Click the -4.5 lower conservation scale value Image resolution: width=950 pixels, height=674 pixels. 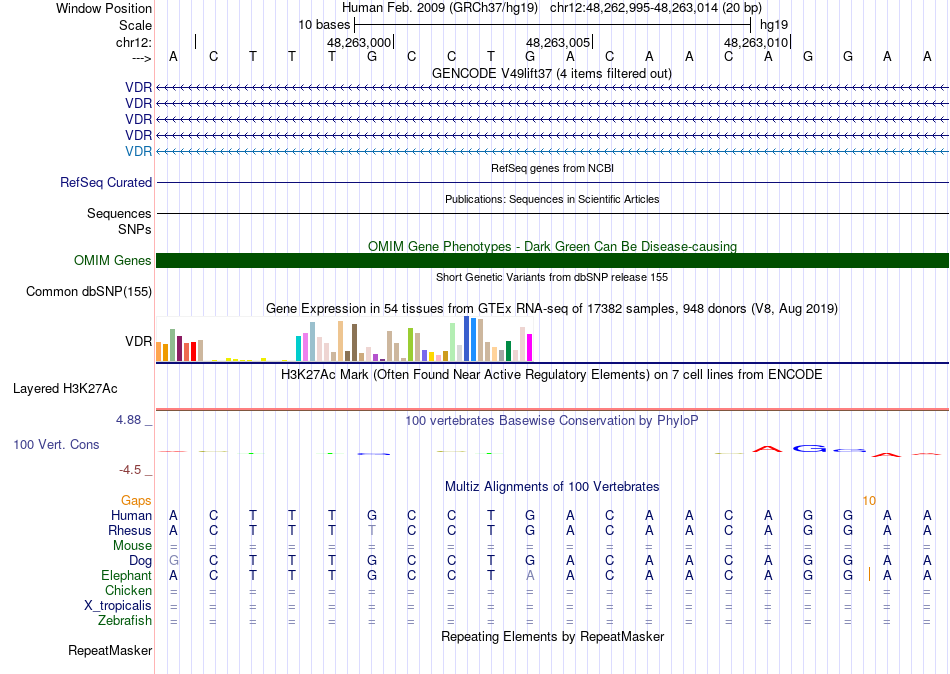tap(130, 470)
